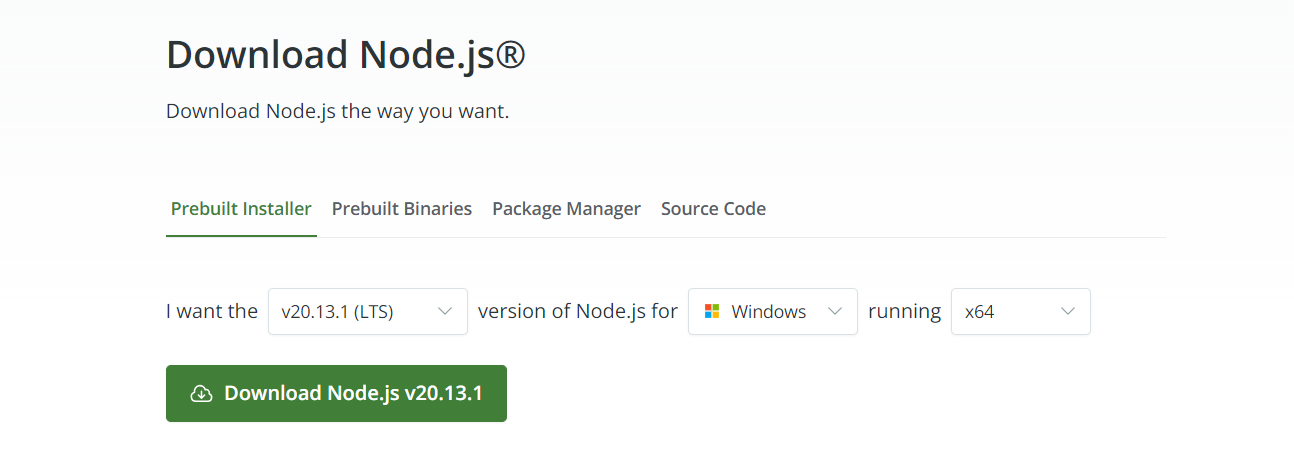Expand the Windows platform selector
Viewport: 1294px width, 452px height.
tap(772, 311)
